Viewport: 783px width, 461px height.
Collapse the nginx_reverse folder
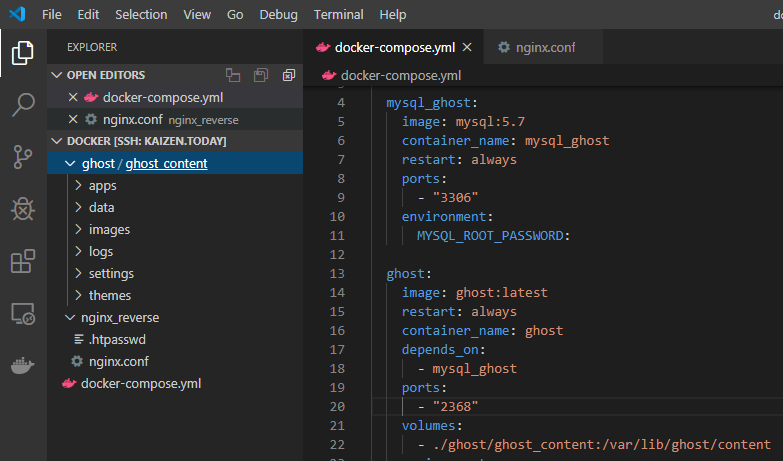(69, 317)
